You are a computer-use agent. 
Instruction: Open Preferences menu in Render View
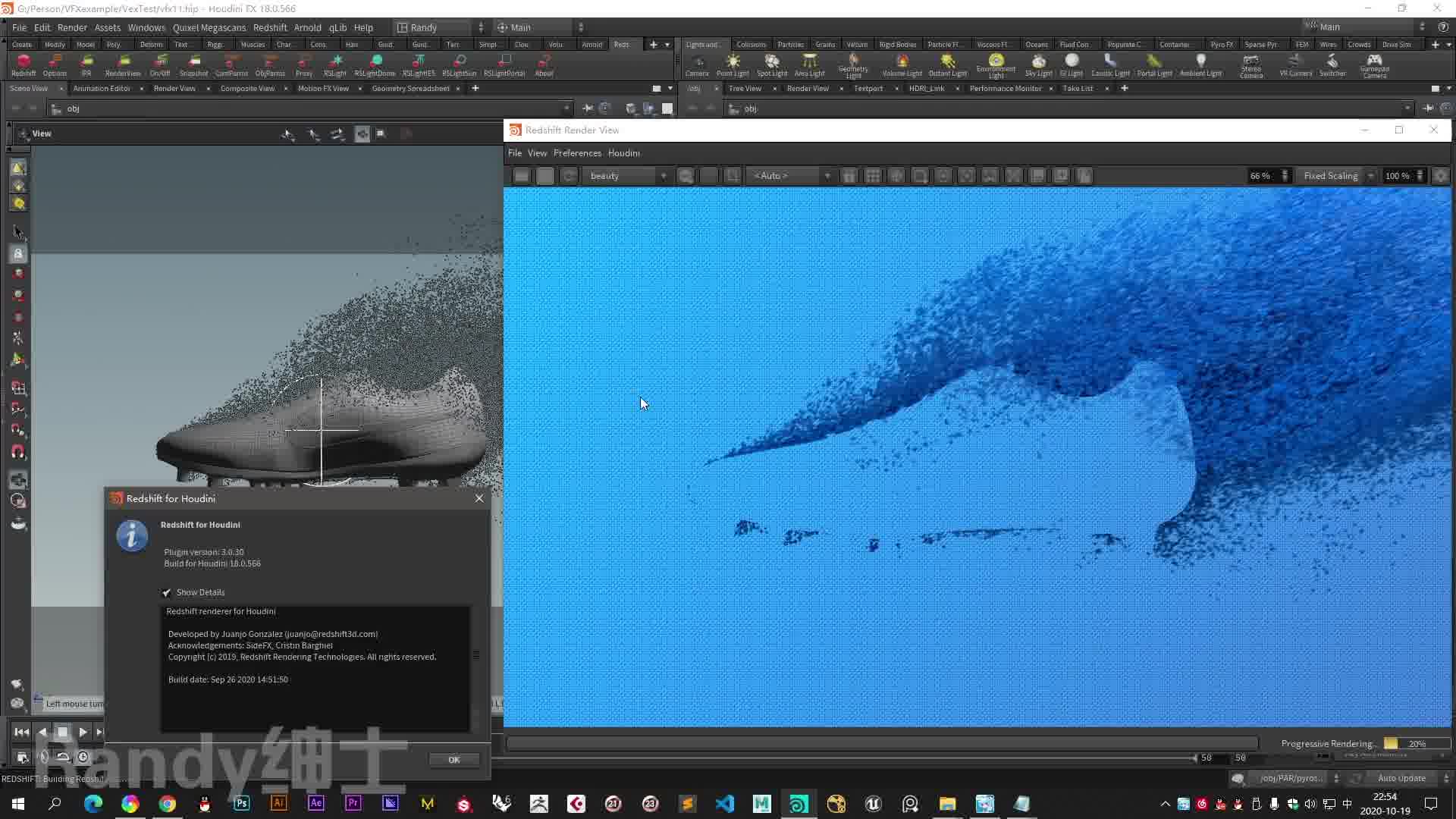[x=576, y=153]
